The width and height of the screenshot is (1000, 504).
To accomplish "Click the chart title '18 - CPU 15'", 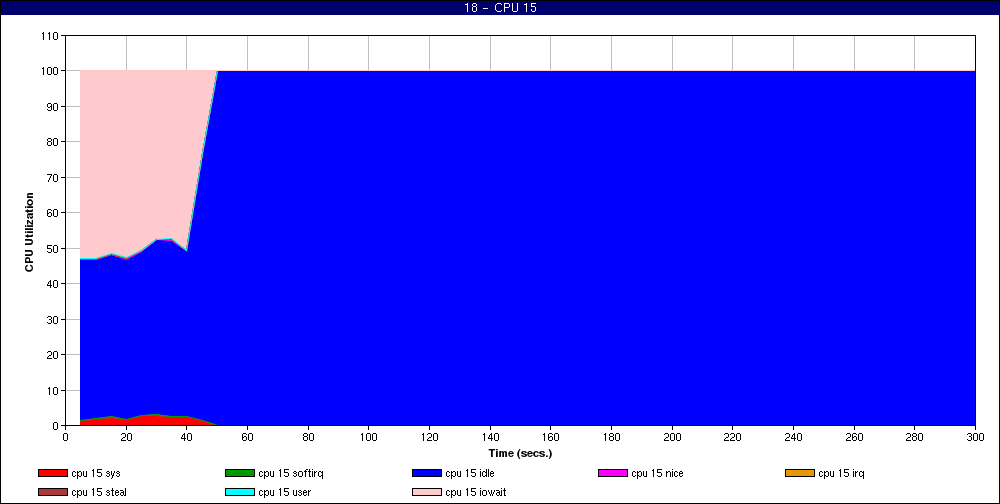I will pyautogui.click(x=500, y=8).
